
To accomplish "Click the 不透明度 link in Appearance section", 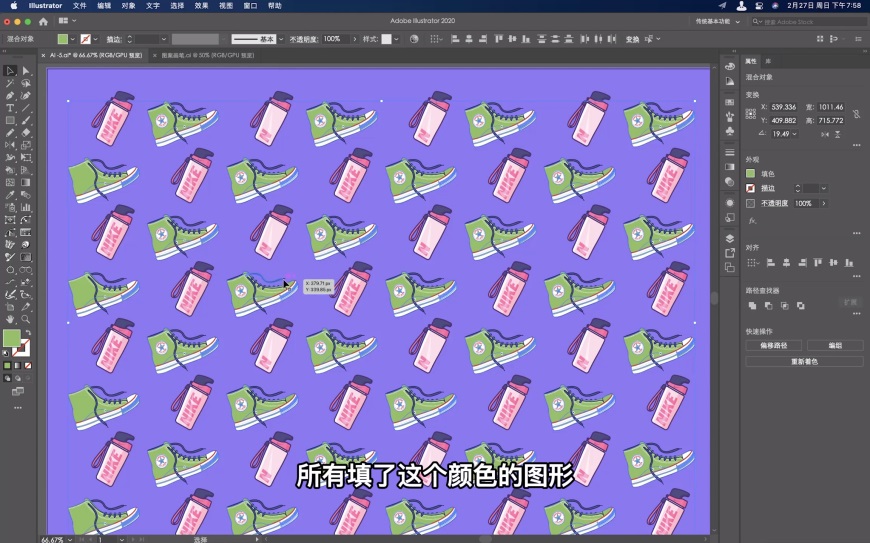I will 775,204.
